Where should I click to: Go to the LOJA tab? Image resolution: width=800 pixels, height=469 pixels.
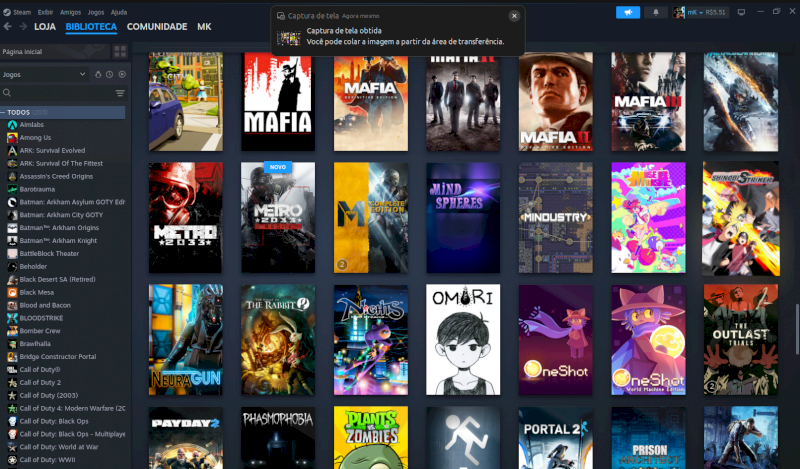(45, 27)
